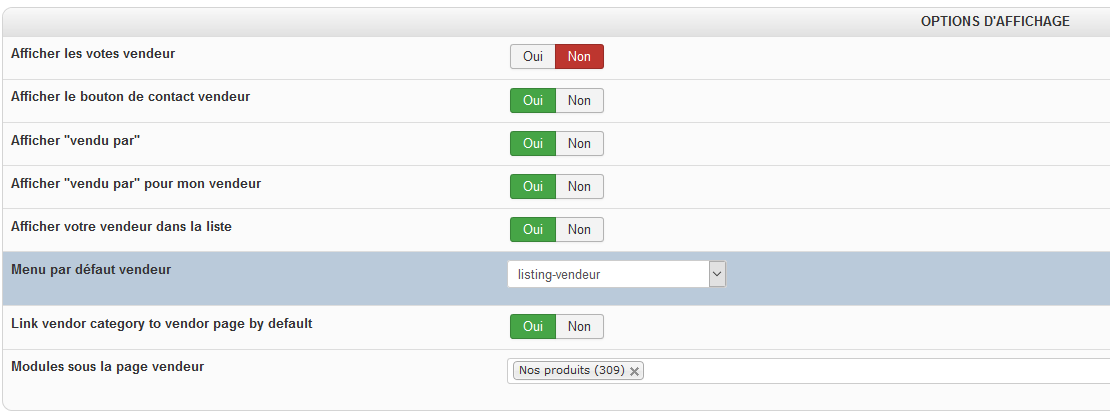Click the Modules sous la page vendeur label
This screenshot has width=1110, height=416.
click(x=107, y=367)
